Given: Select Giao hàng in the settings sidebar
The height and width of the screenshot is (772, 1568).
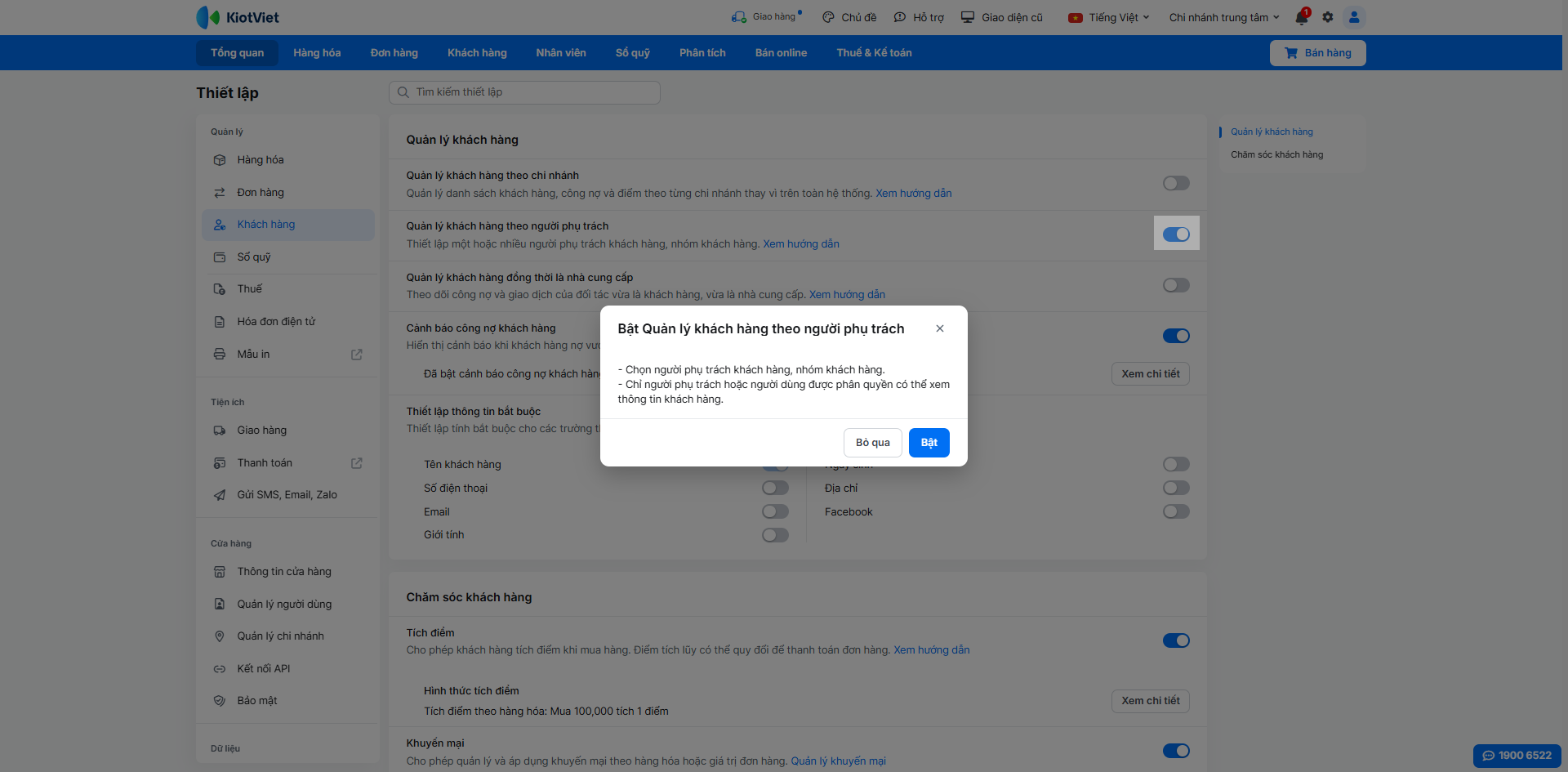Looking at the screenshot, I should pos(288,431).
